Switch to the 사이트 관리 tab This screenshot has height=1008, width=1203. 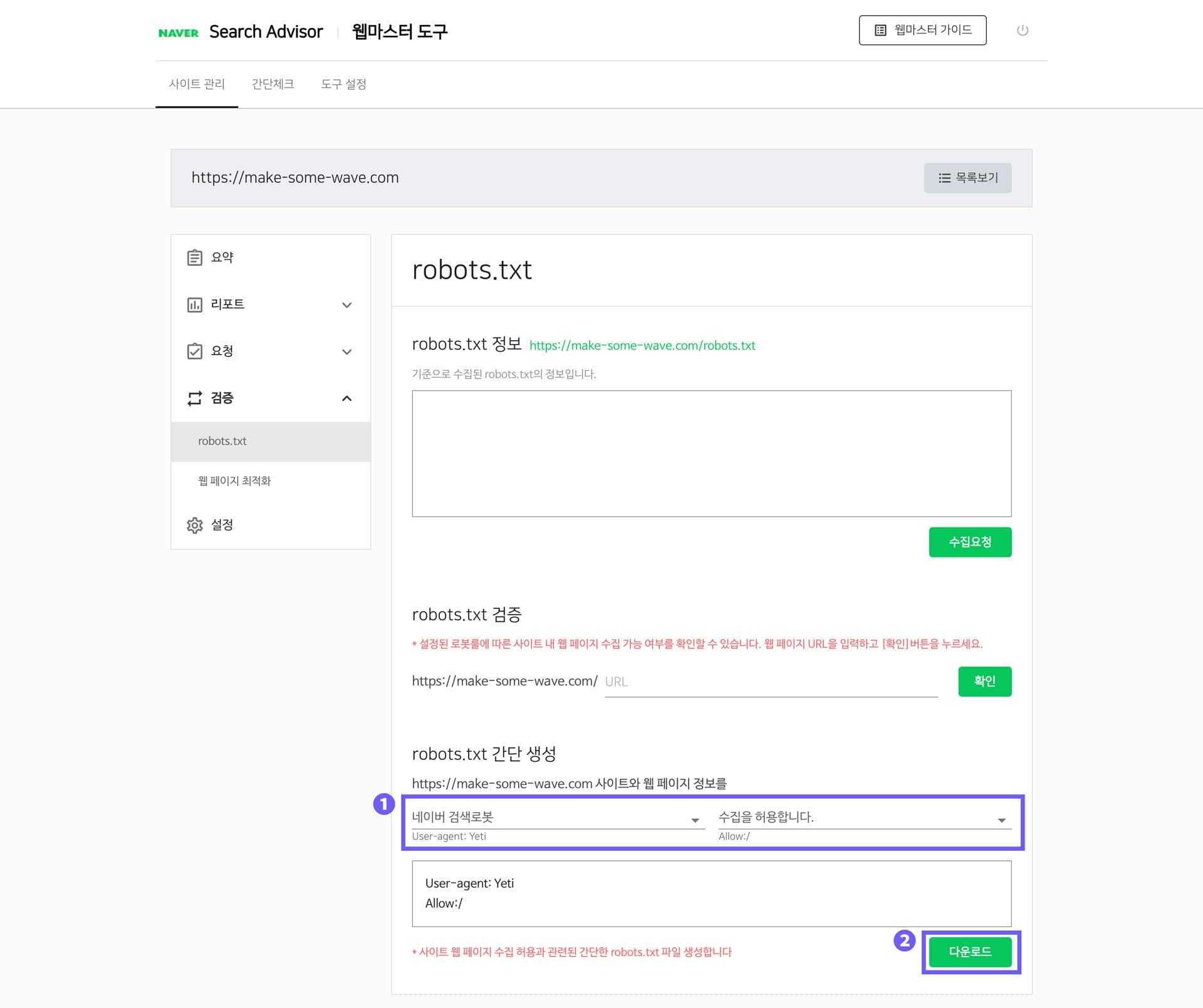197,84
